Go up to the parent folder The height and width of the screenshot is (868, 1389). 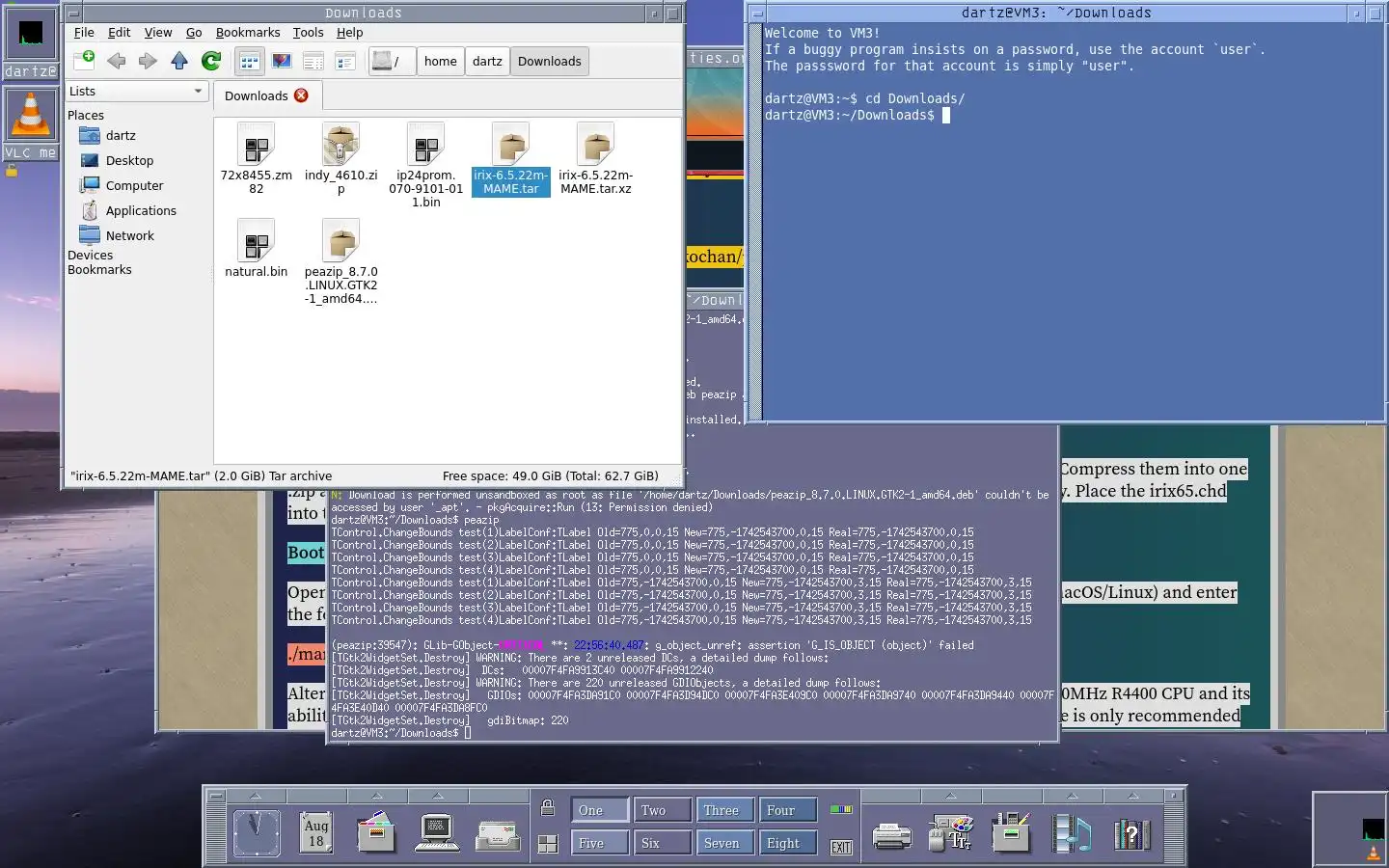179,61
